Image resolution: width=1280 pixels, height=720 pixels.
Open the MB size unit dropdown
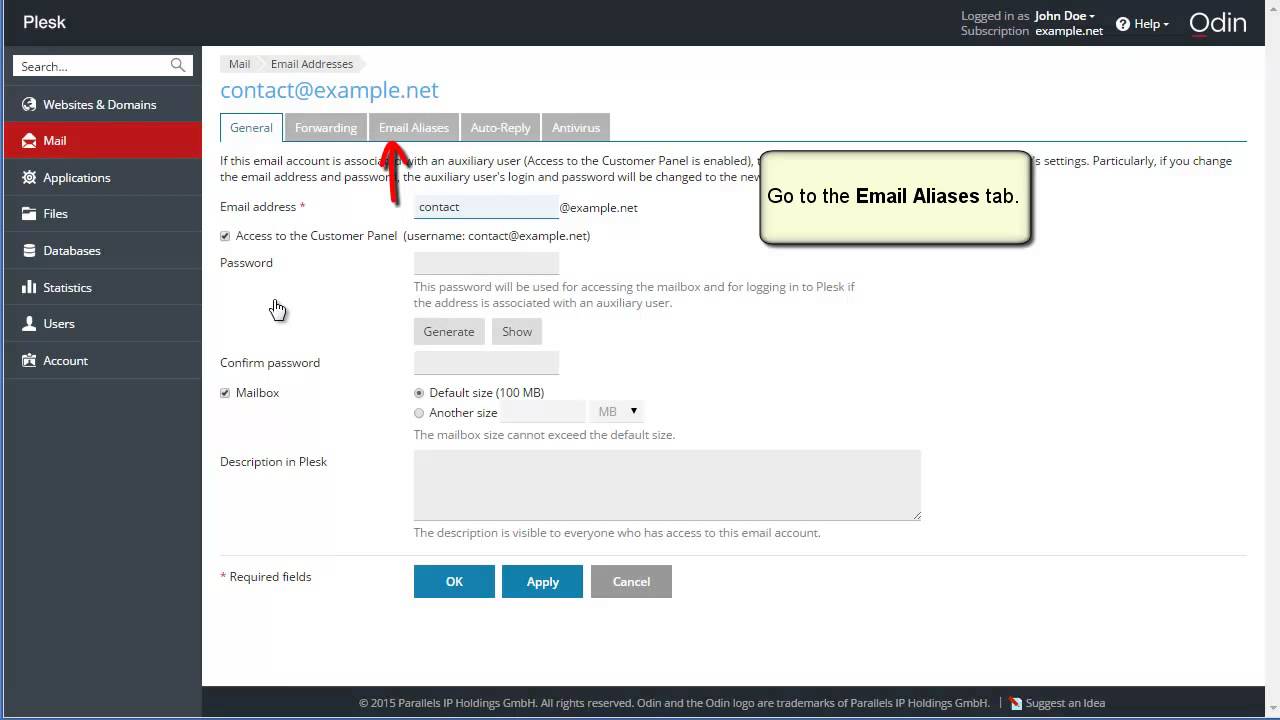pyautogui.click(x=617, y=412)
